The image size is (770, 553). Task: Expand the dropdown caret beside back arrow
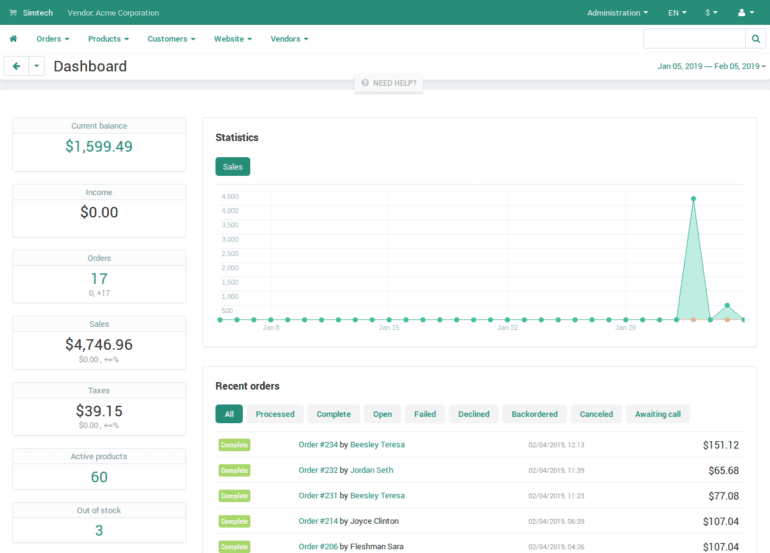(37, 66)
